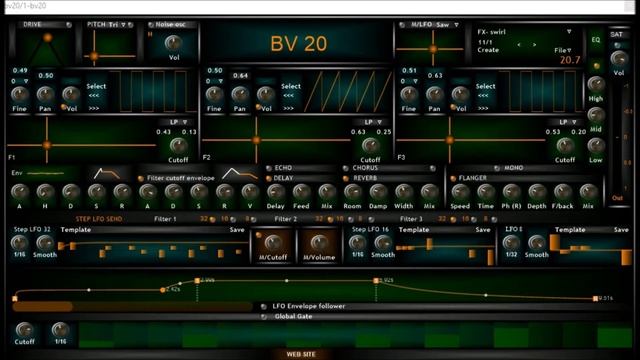Viewport: 640px width, 360px height.
Task: Click the EQ Mid knob
Action: coord(596,115)
